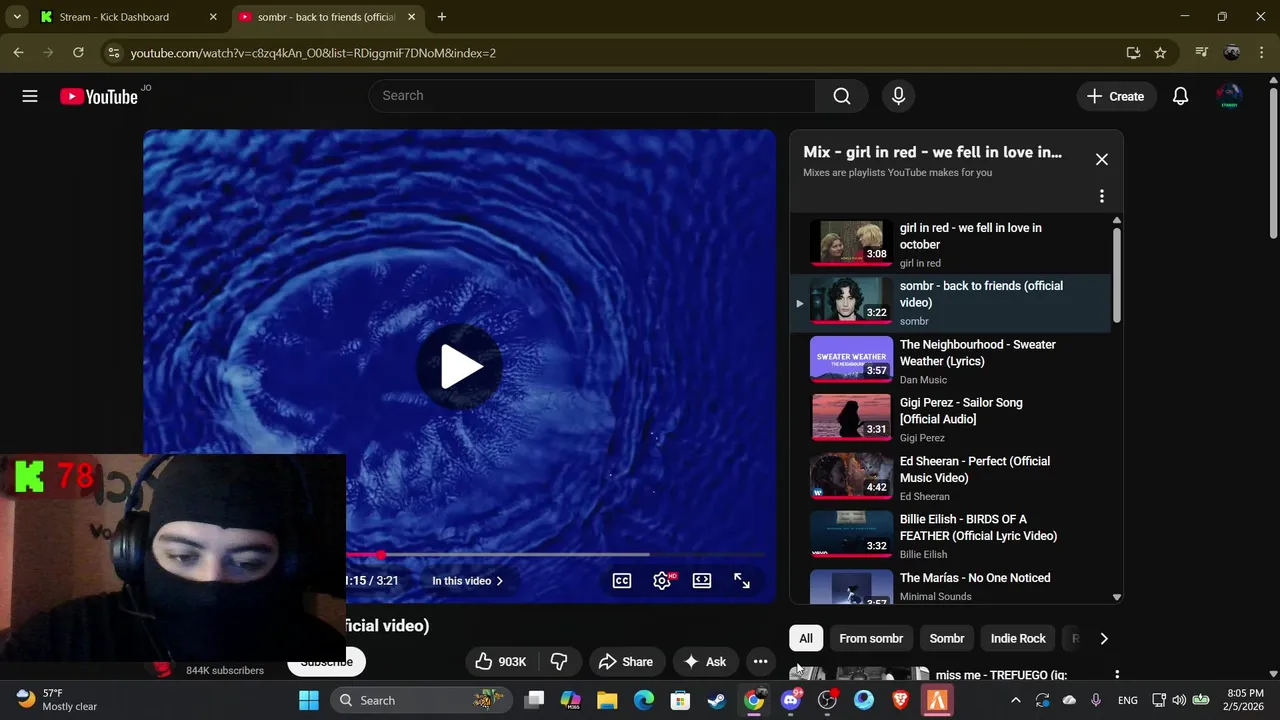Image resolution: width=1280 pixels, height=720 pixels.
Task: Close the 'sombr - back to friends' tab
Action: [x=411, y=17]
